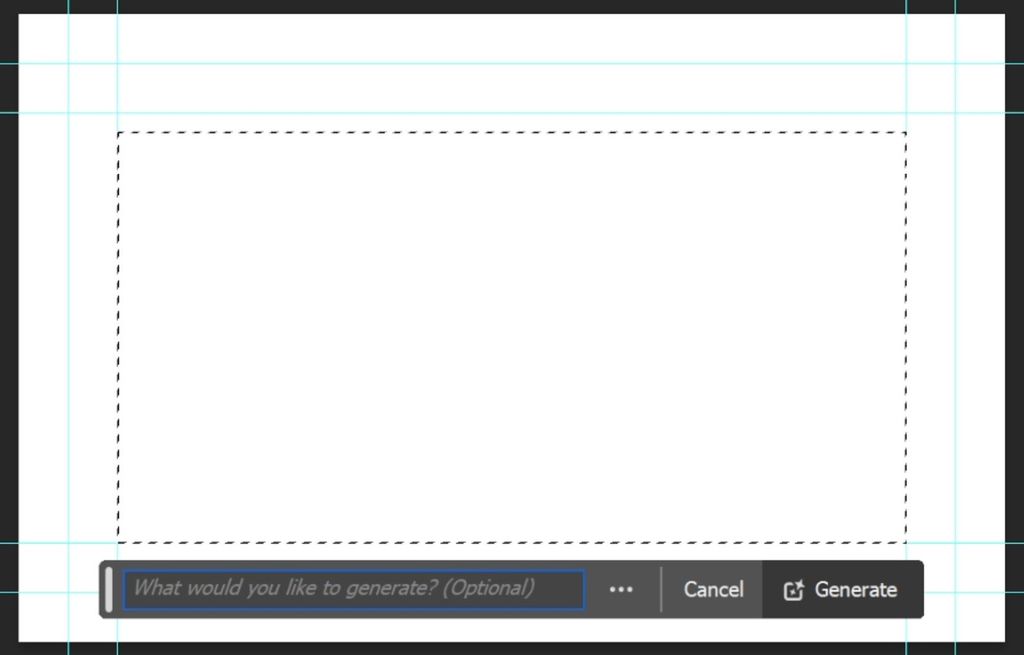Click the right dashed edge of the selection
The width and height of the screenshot is (1024, 655).
tap(906, 337)
